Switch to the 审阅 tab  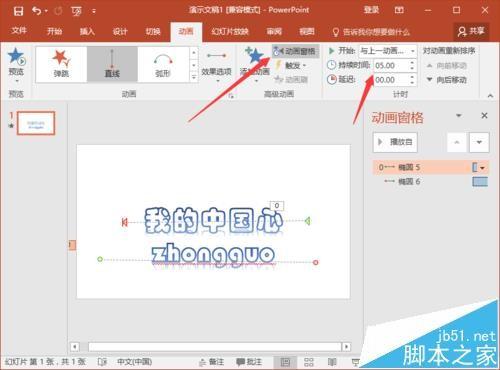tap(274, 32)
